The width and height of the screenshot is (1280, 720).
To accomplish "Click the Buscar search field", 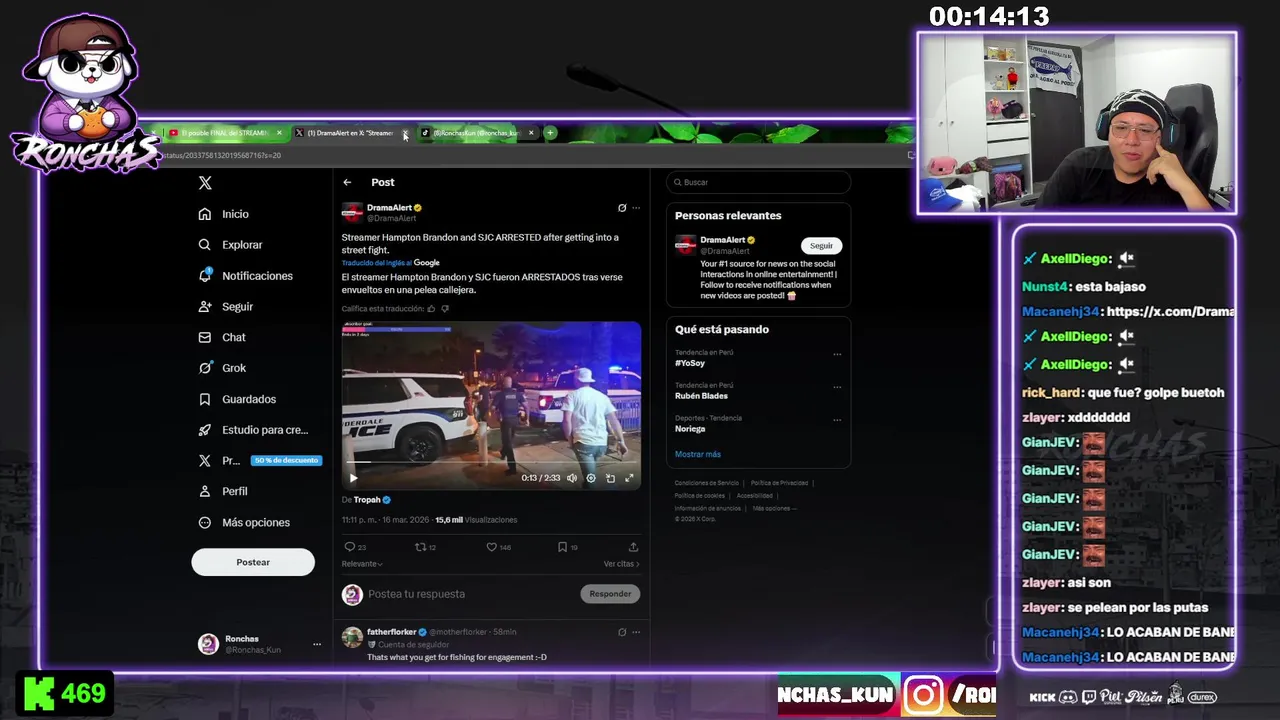I will (x=758, y=182).
